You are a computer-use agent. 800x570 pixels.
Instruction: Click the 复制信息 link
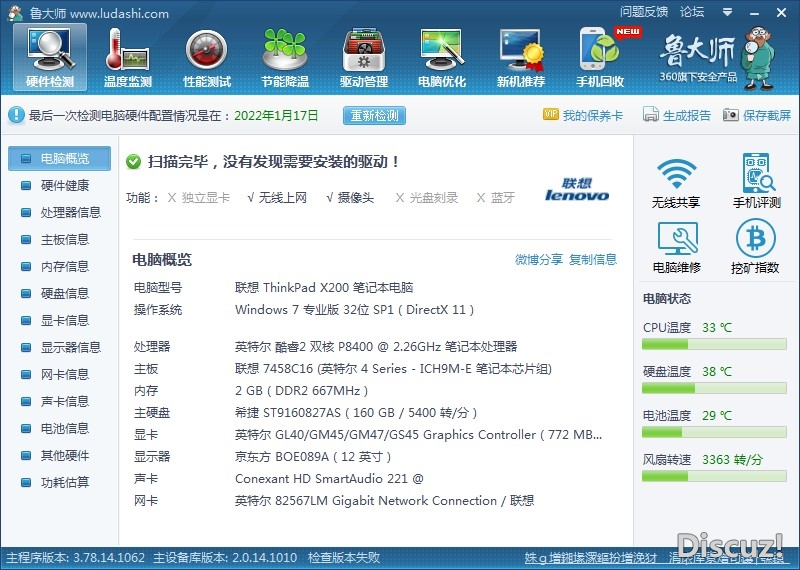[593, 260]
